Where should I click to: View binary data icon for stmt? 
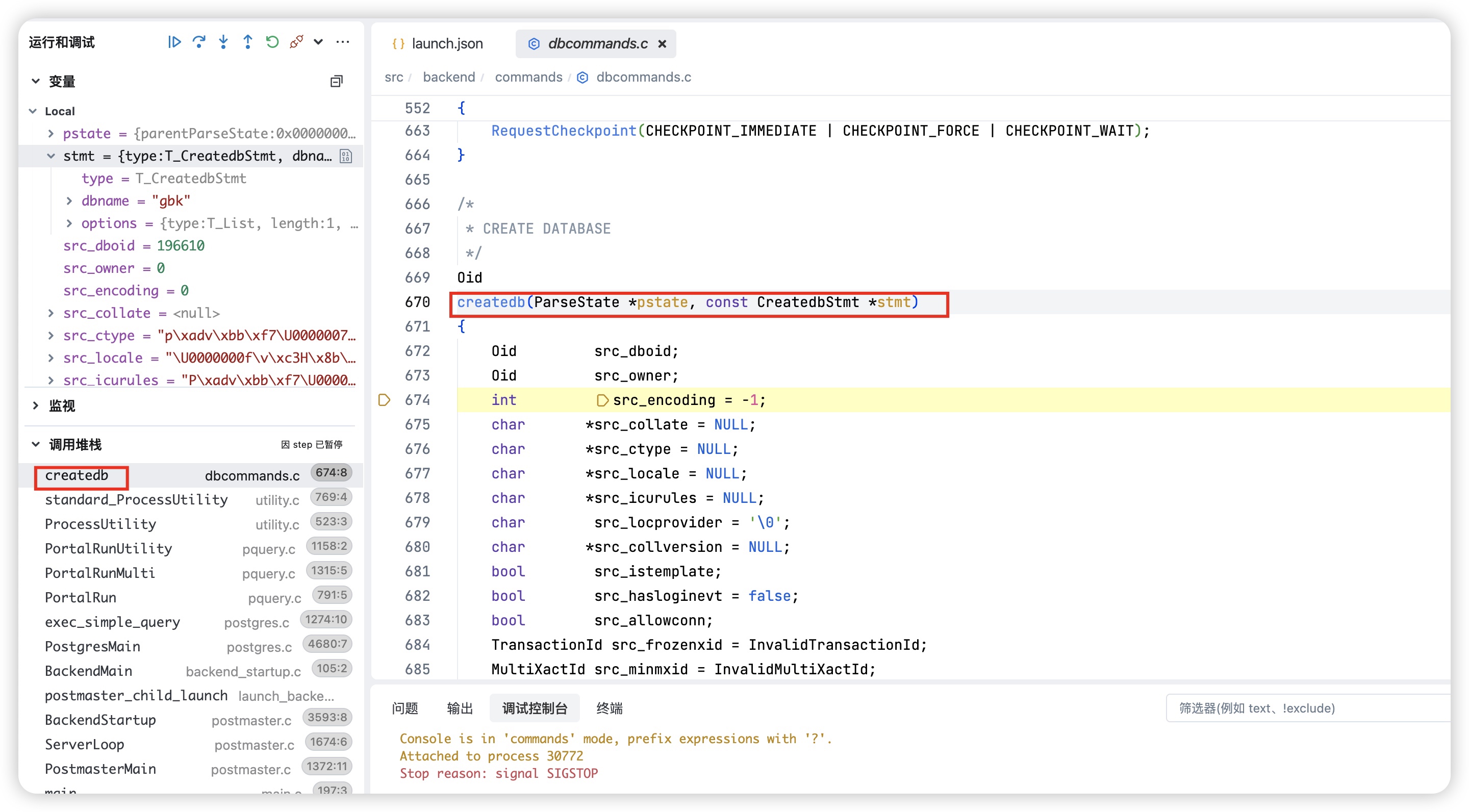[346, 156]
